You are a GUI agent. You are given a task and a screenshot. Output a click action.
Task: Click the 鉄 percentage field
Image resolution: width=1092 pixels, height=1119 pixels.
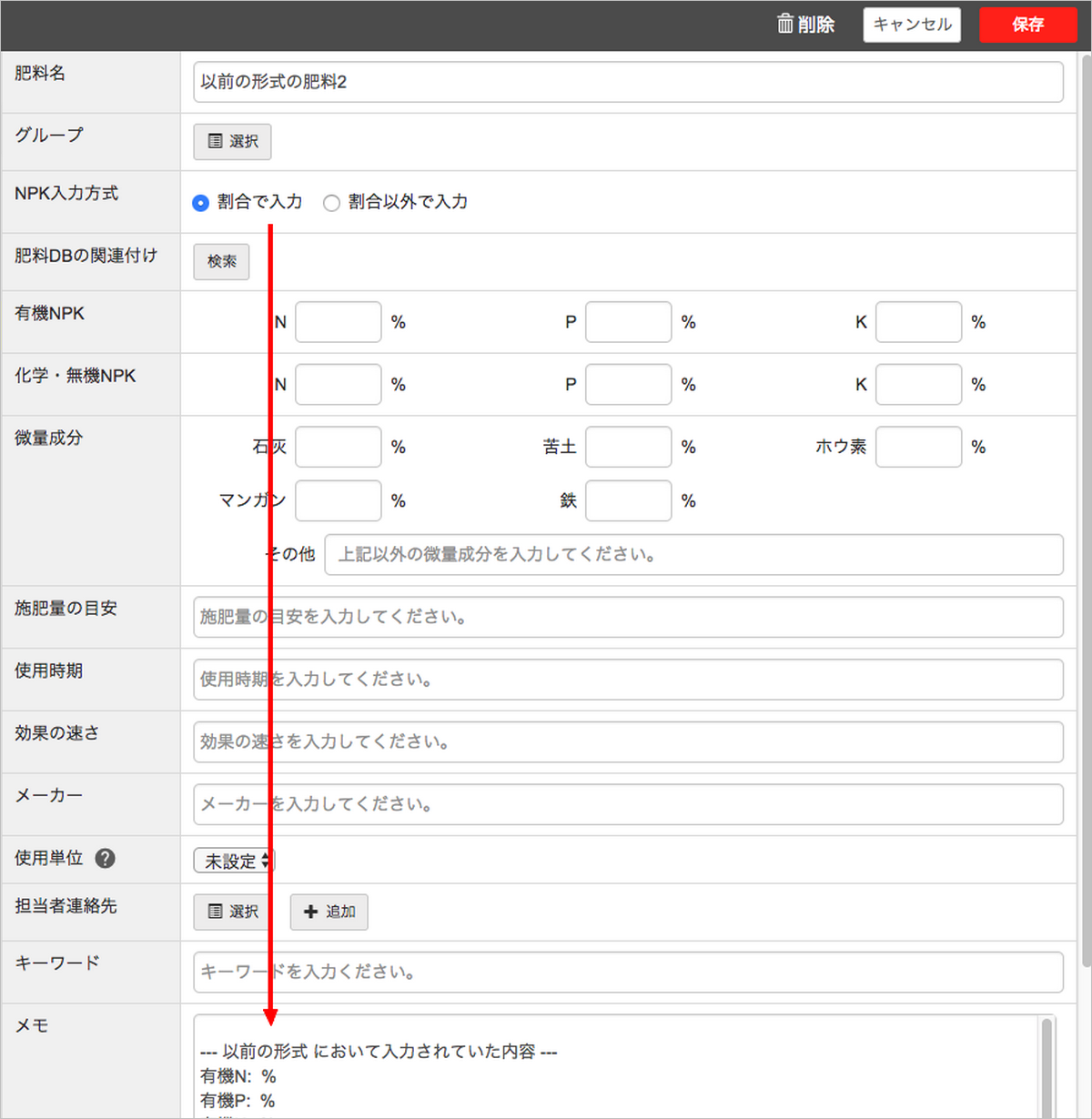pos(629,500)
